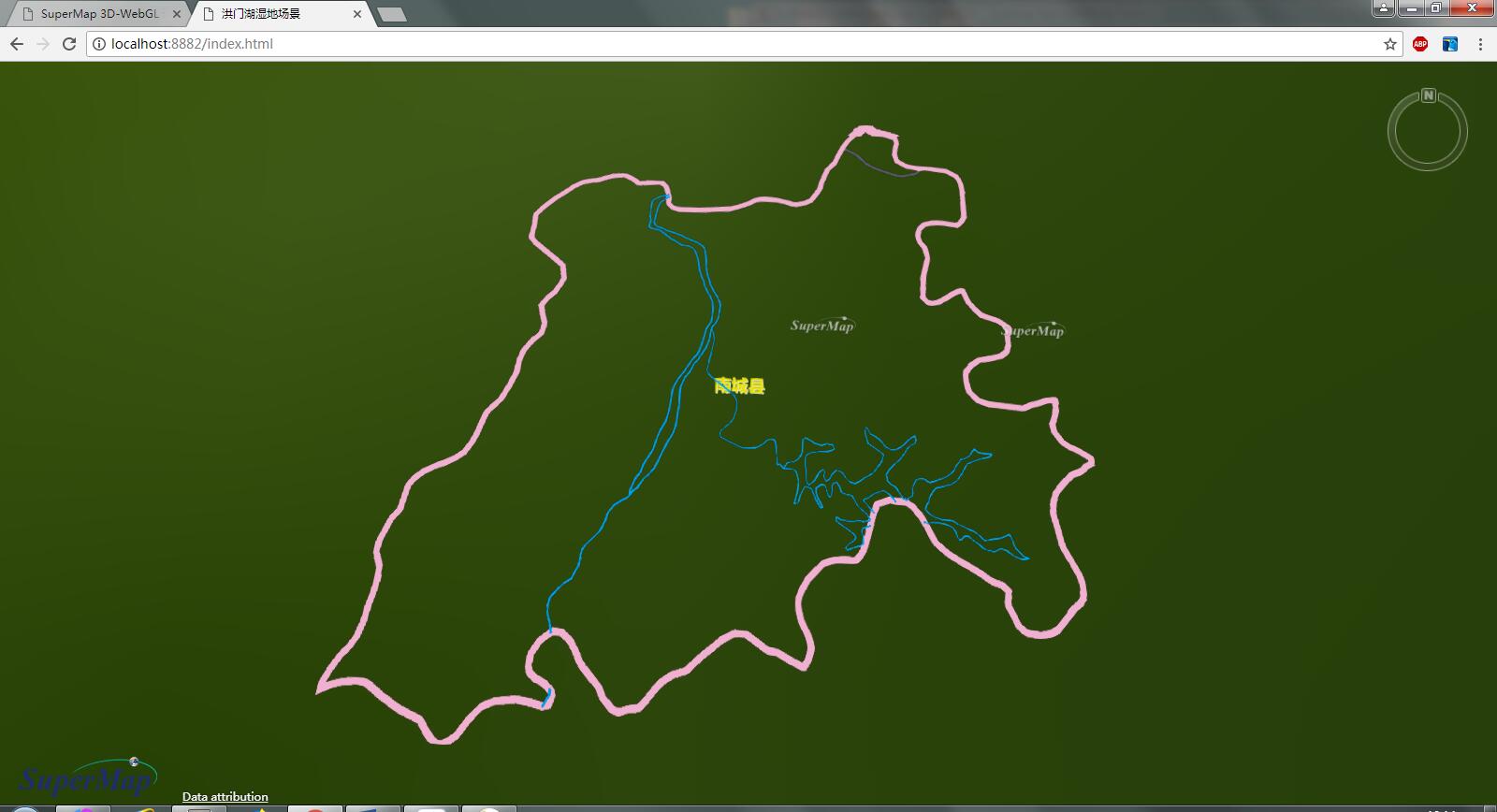Click the blue bird extension icon
This screenshot has width=1497, height=812.
click(1449, 44)
